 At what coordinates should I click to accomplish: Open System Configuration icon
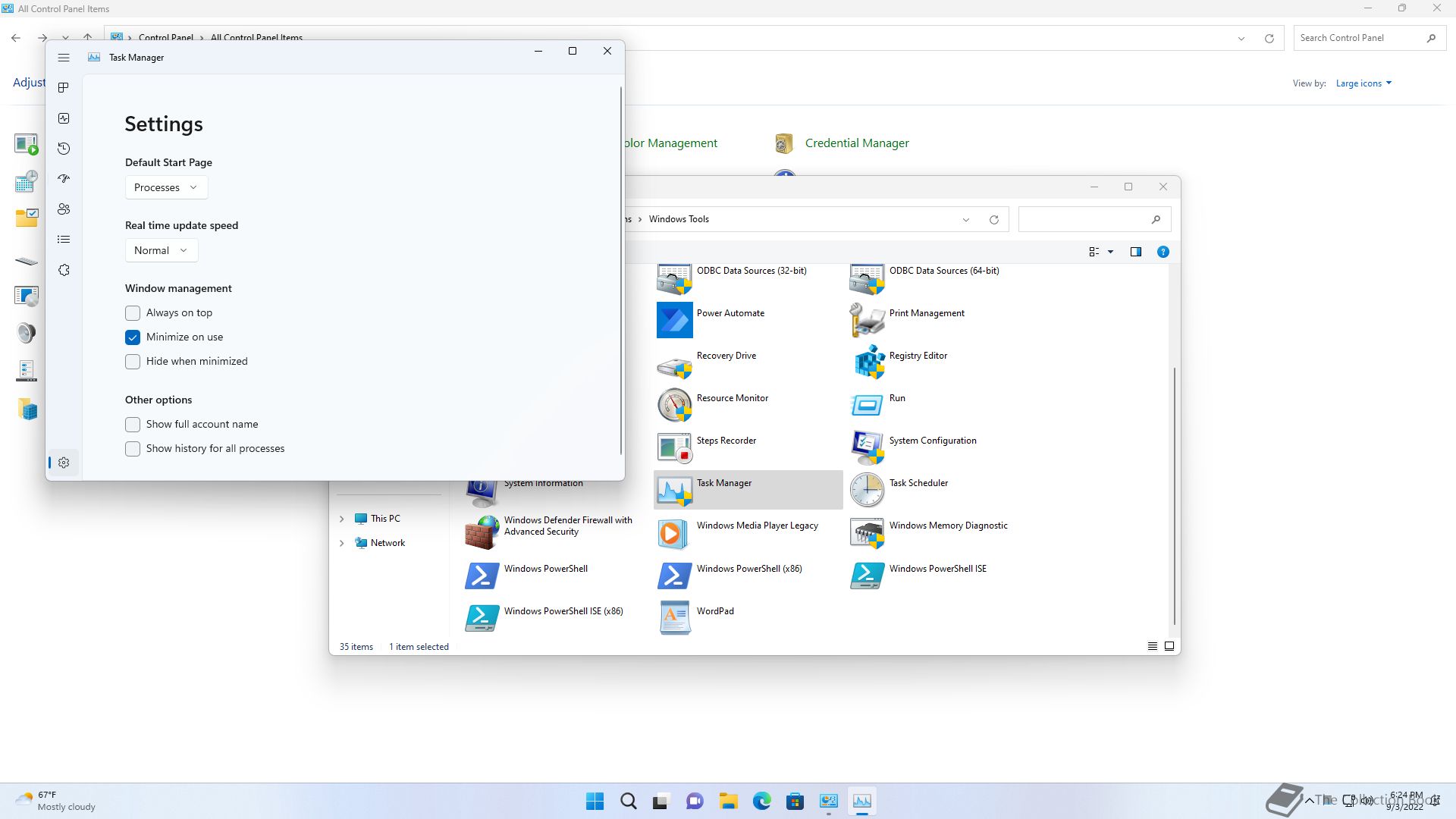[867, 447]
